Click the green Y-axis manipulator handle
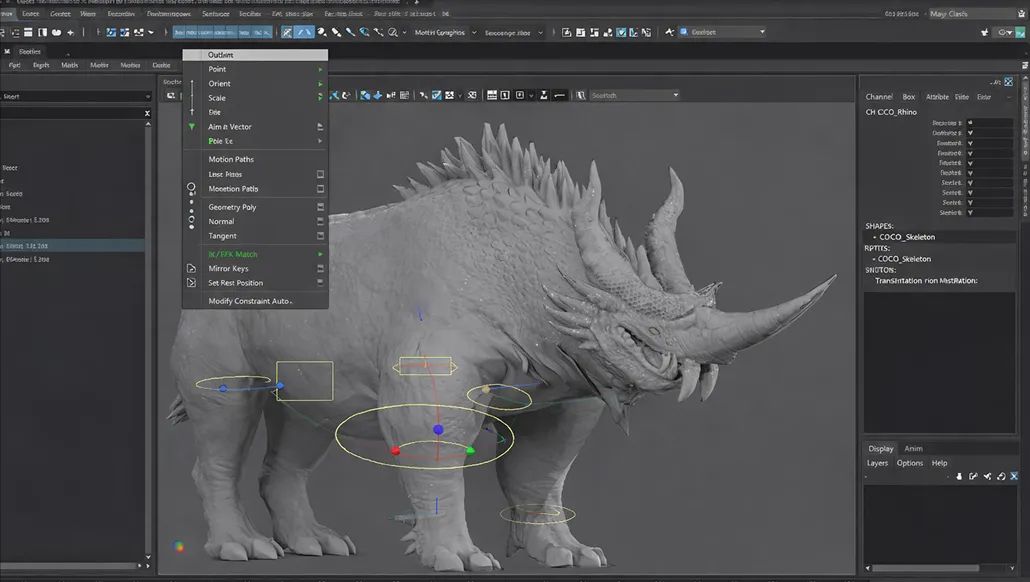The image size is (1030, 582). tap(470, 450)
